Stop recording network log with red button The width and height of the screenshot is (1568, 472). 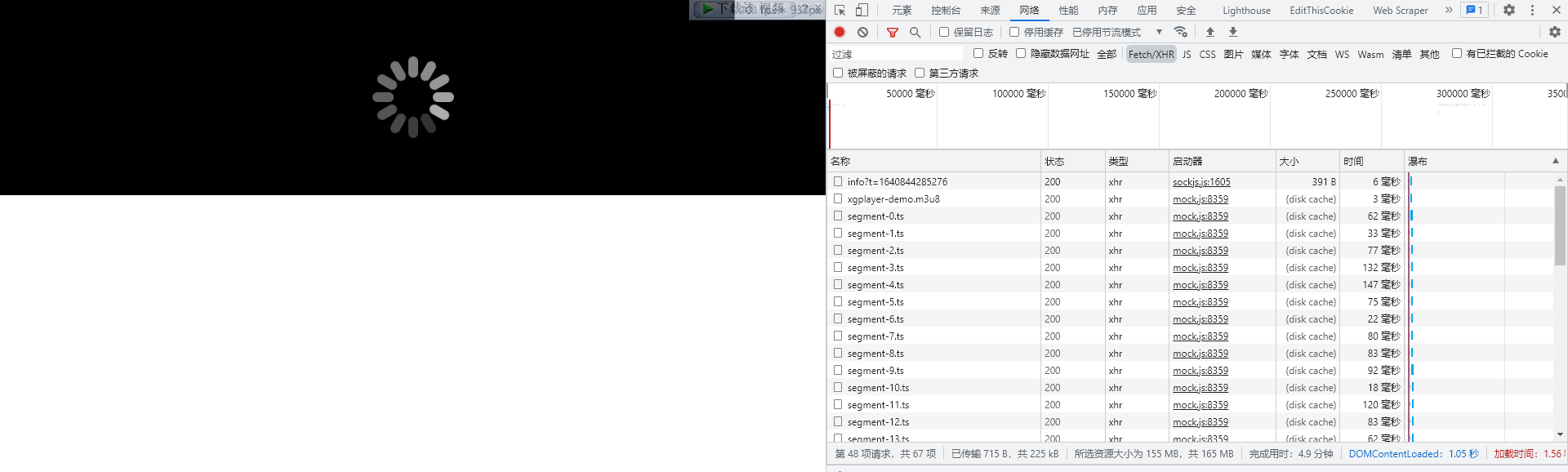point(840,32)
